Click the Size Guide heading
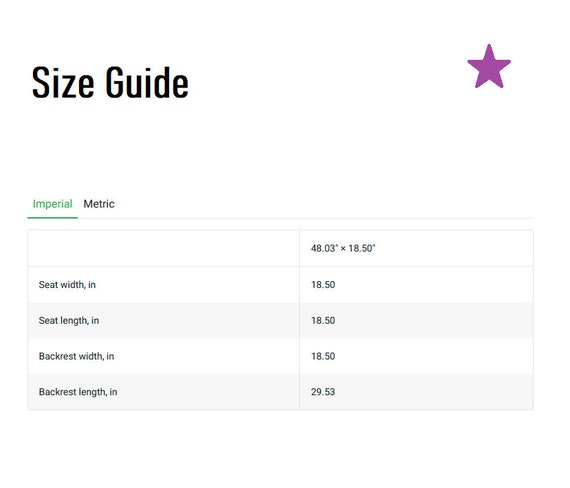This screenshot has width=570, height=488. click(x=110, y=82)
